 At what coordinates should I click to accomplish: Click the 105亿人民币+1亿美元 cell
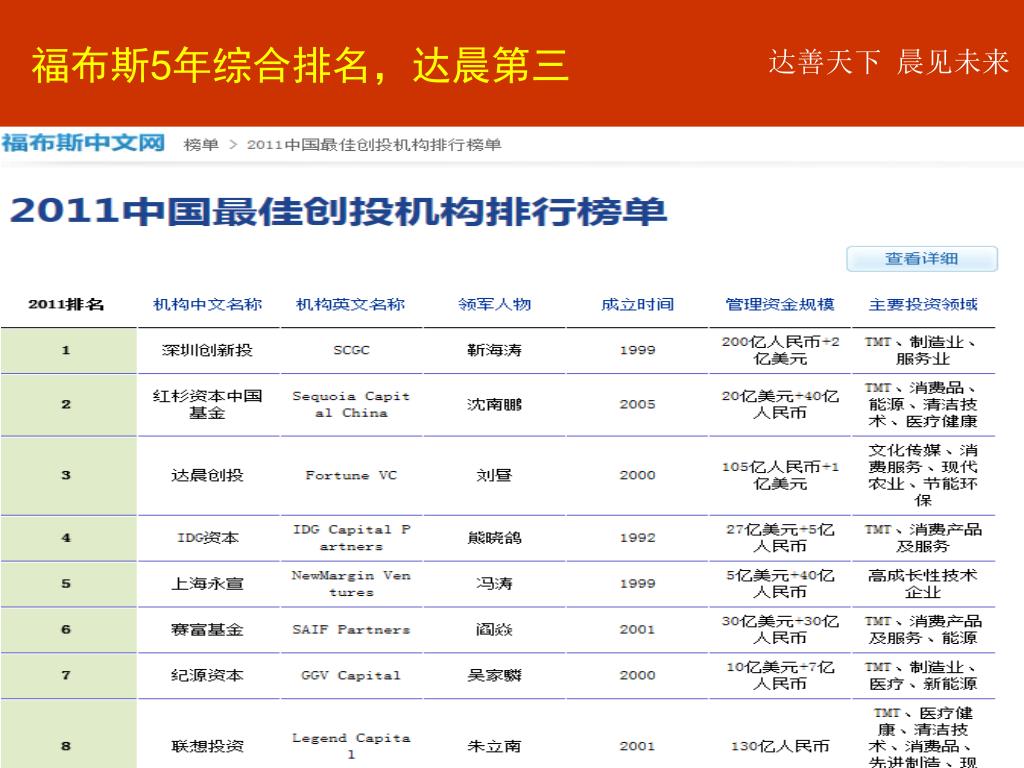point(780,475)
